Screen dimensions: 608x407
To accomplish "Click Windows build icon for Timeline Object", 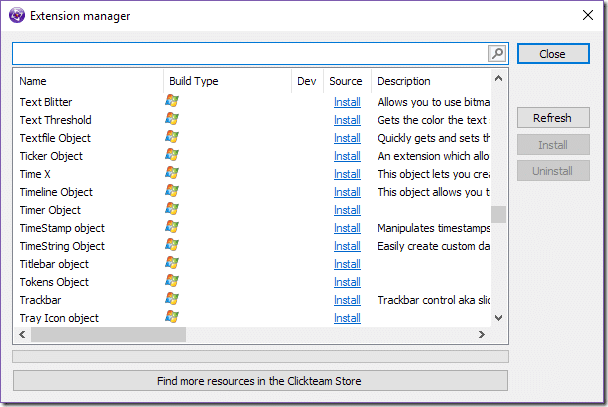I will pyautogui.click(x=172, y=191).
